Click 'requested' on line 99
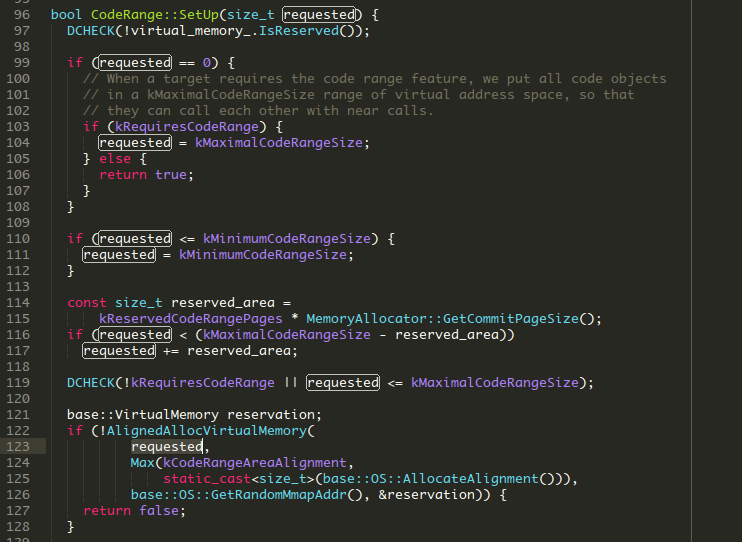The image size is (742, 542). point(135,63)
